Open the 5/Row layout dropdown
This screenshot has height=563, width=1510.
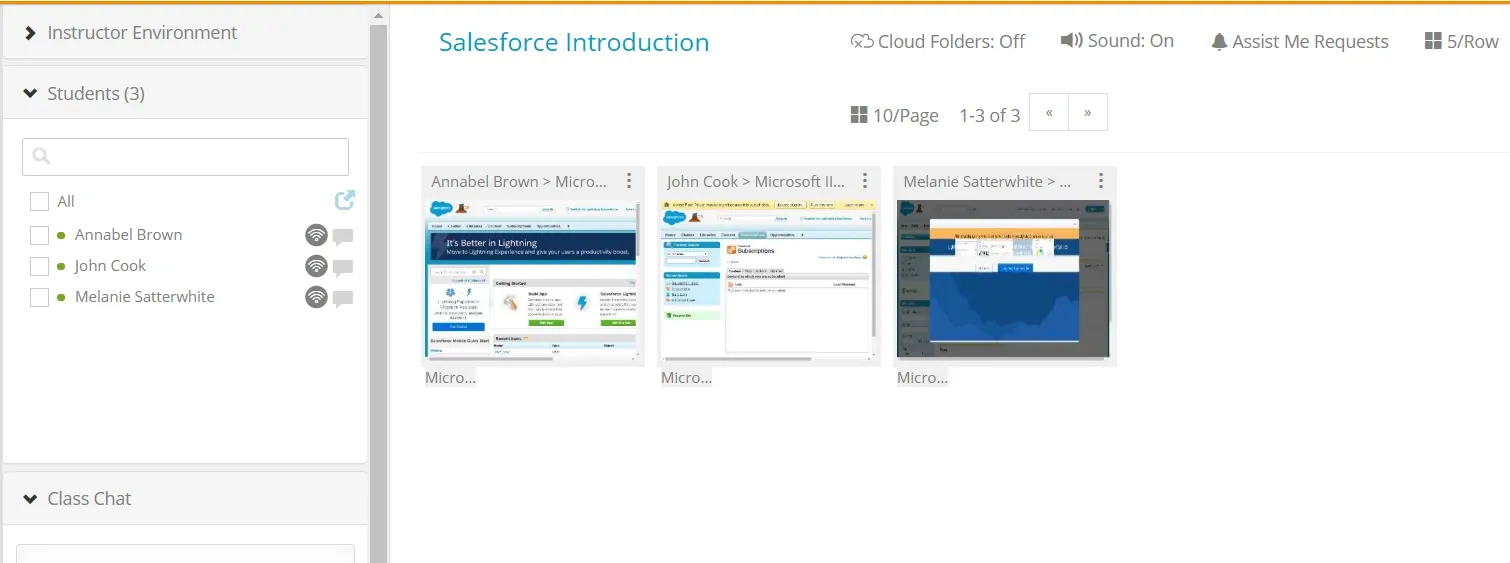[1462, 42]
